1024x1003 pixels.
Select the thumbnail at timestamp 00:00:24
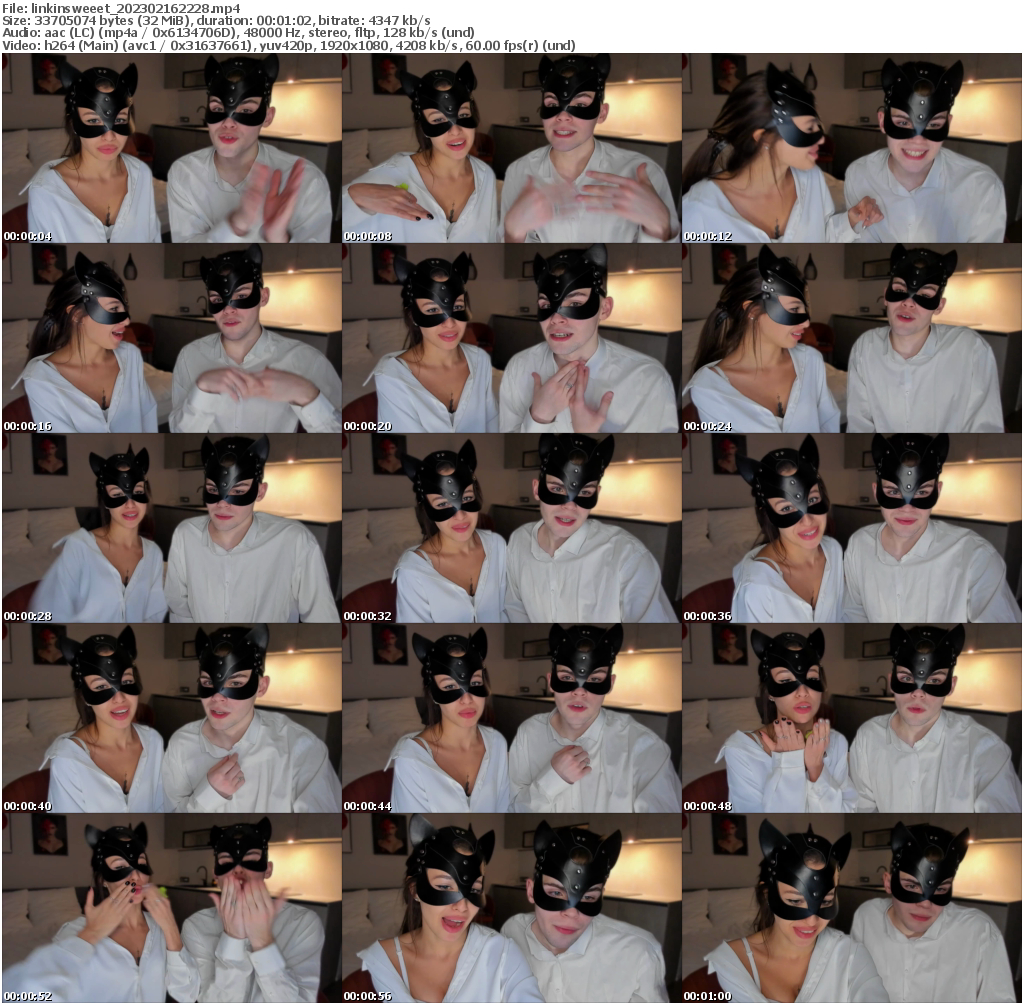(x=852, y=340)
